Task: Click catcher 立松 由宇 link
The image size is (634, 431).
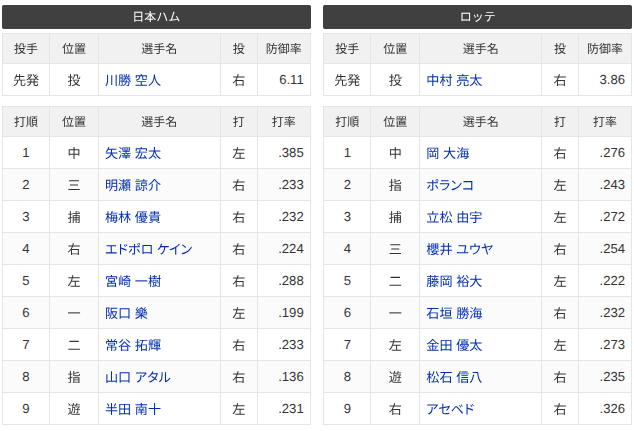Action: pyautogui.click(x=454, y=217)
